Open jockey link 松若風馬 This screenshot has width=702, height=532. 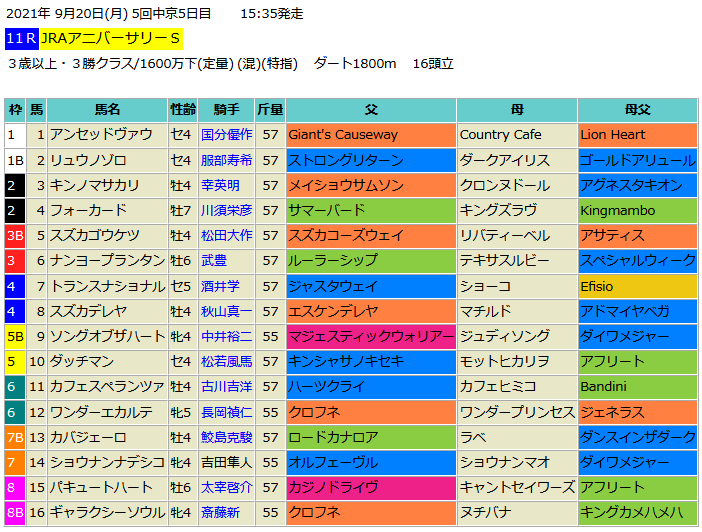pos(227,361)
